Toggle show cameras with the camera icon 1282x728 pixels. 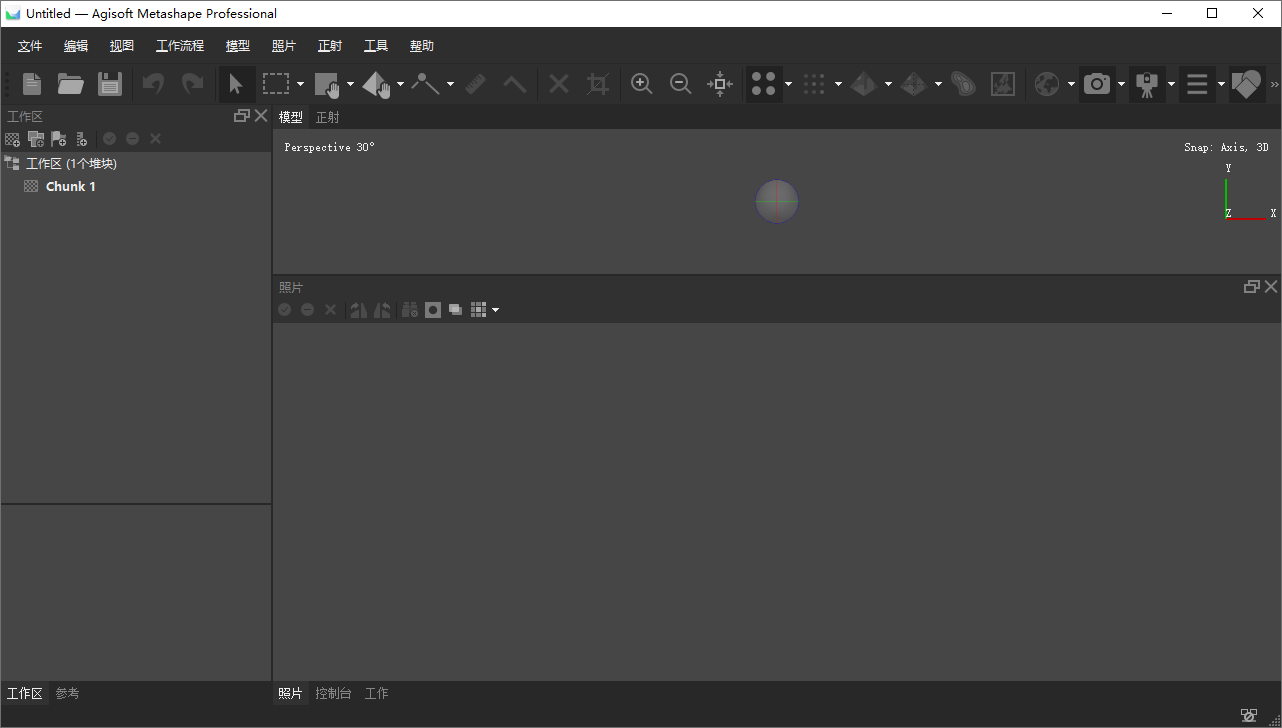click(x=1097, y=85)
